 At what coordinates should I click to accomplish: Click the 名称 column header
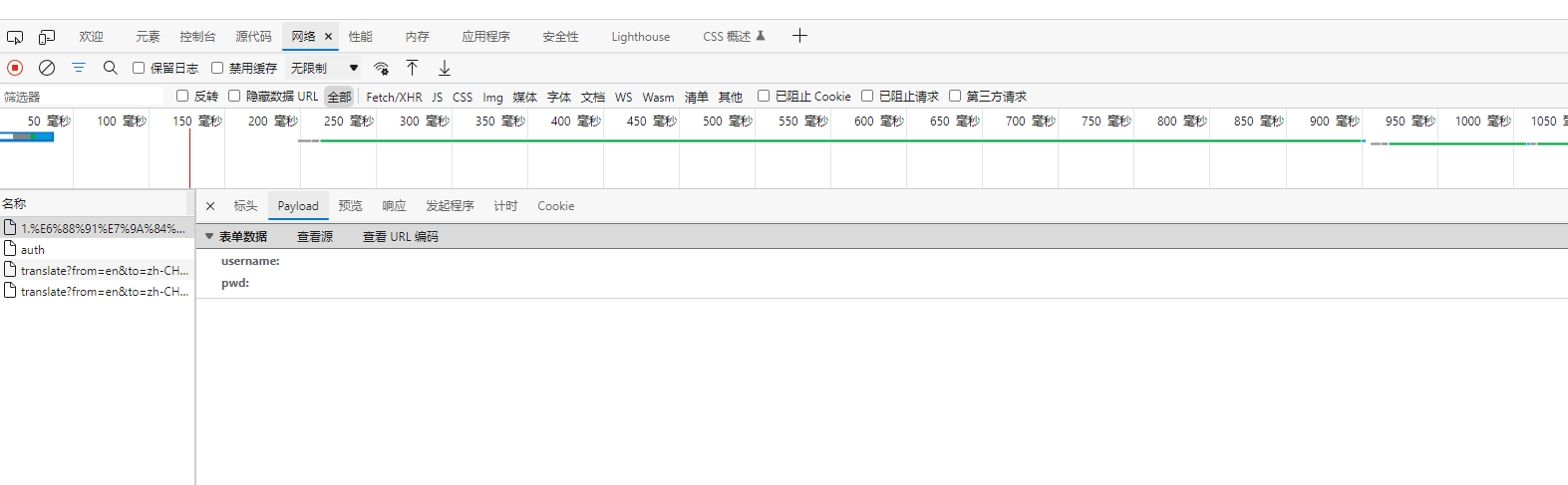tap(97, 203)
